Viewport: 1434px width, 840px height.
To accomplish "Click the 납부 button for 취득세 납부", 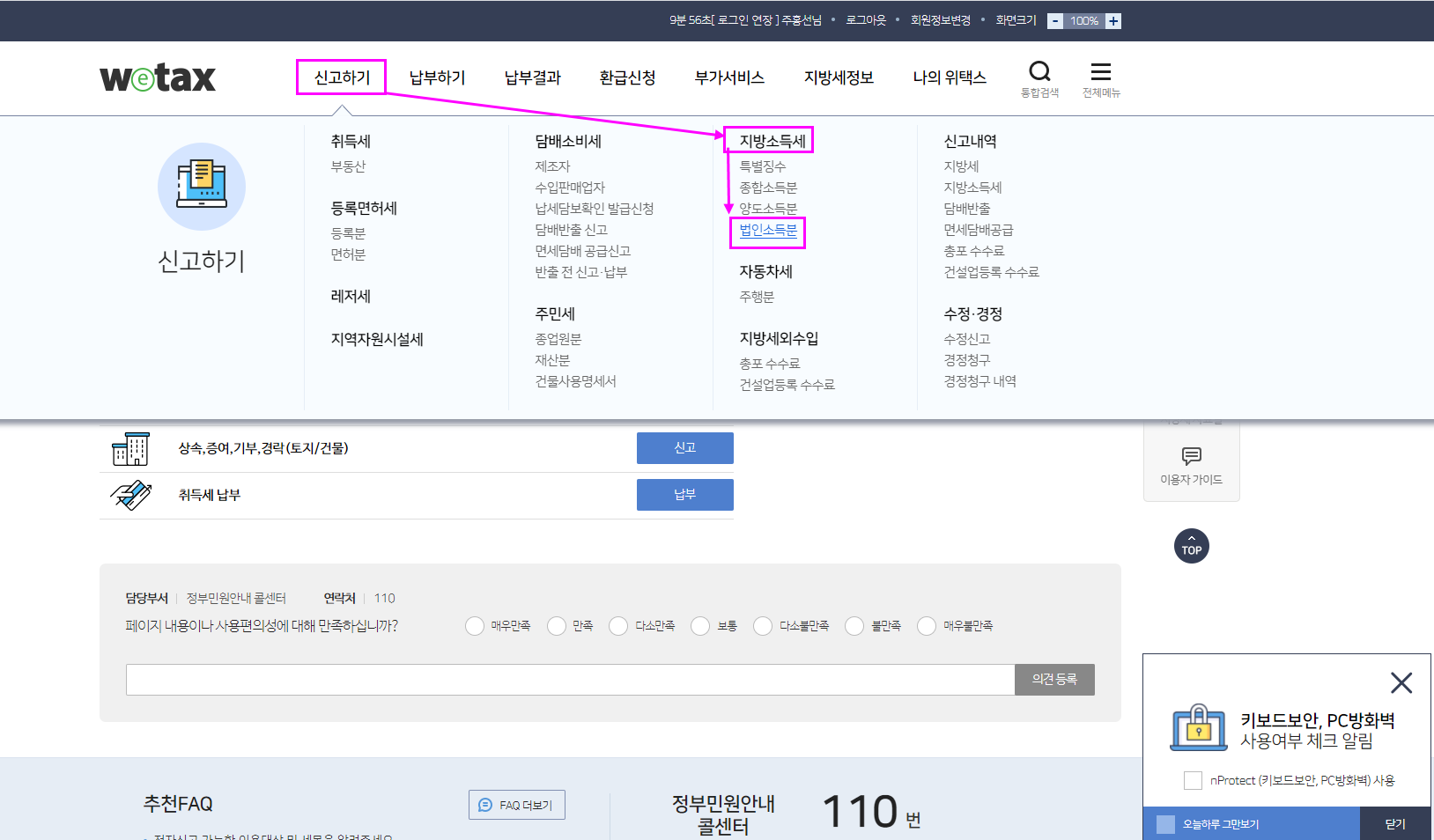I will click(685, 495).
